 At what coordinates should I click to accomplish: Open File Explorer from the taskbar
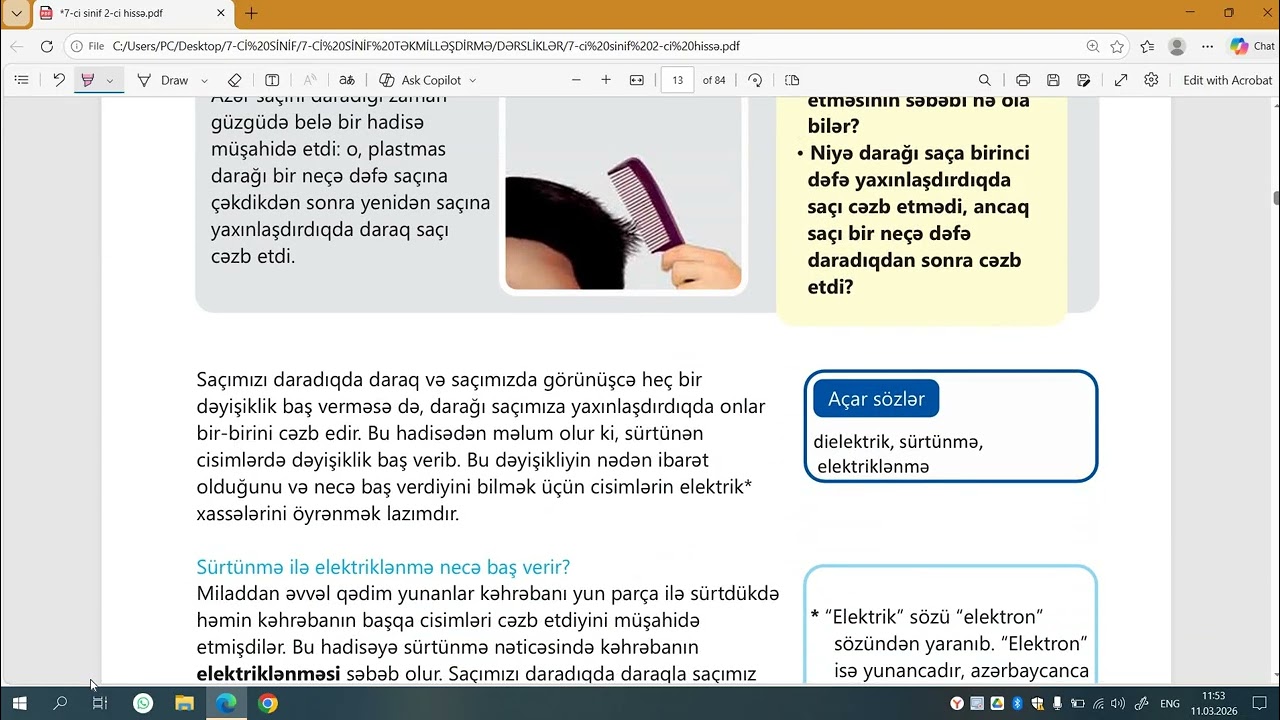point(184,703)
